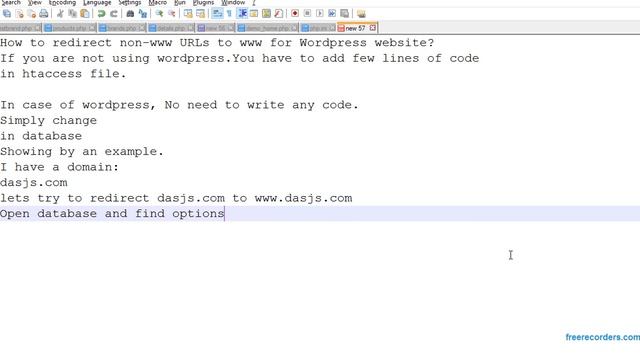Image resolution: width=640 pixels, height=360 pixels.
Task: Switch to the demo_home.php tab
Action: tap(267, 28)
